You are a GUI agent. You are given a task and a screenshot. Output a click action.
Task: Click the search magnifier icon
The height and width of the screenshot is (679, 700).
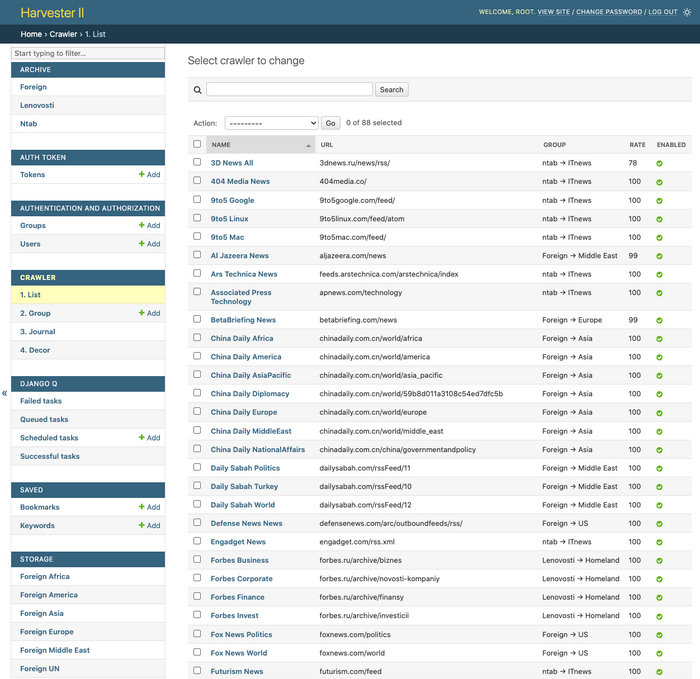(x=197, y=90)
